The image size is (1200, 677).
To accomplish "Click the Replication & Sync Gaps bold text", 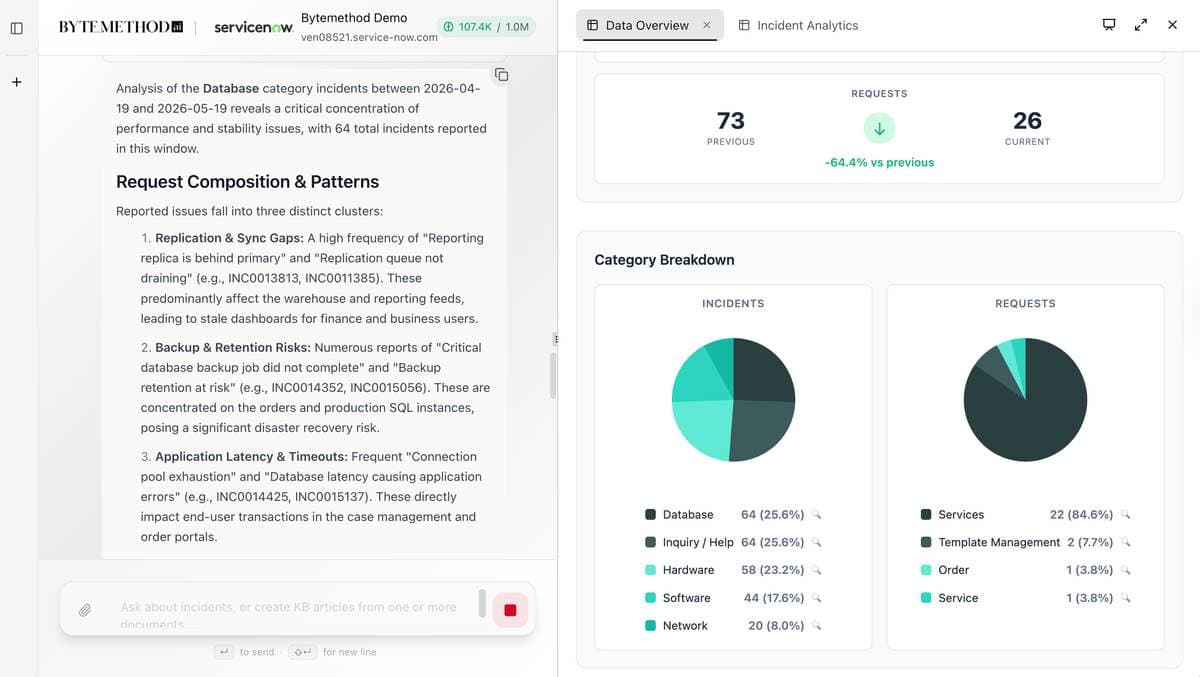I will (229, 238).
